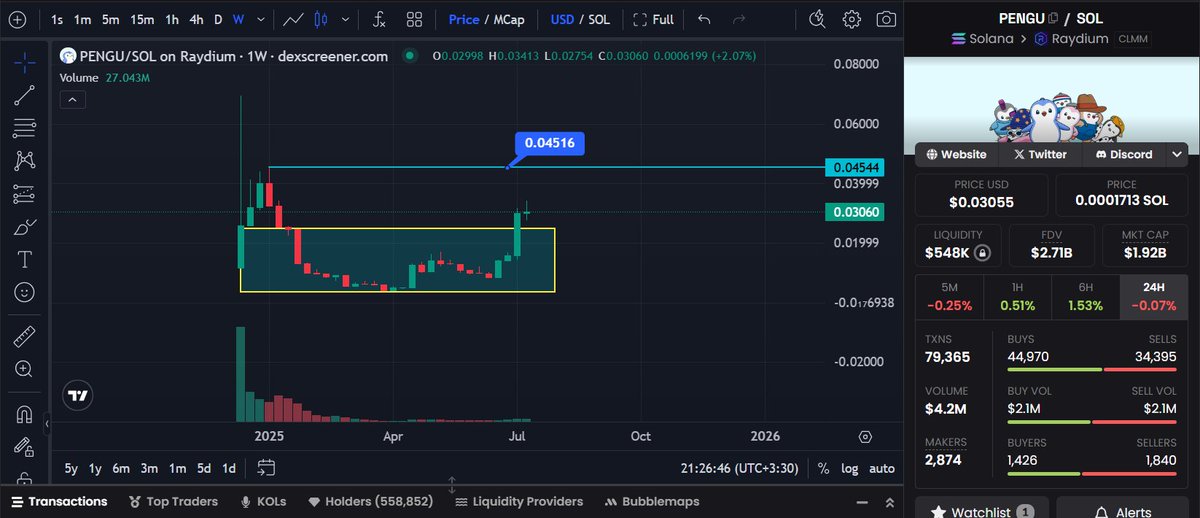Select the ruler measure tool
1200x518 pixels.
(x=25, y=336)
